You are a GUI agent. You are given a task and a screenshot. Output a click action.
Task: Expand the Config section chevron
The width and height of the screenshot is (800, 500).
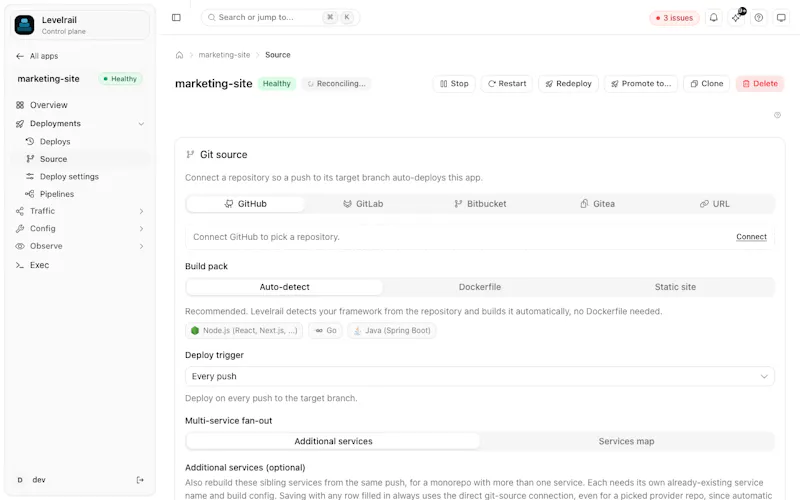141,229
